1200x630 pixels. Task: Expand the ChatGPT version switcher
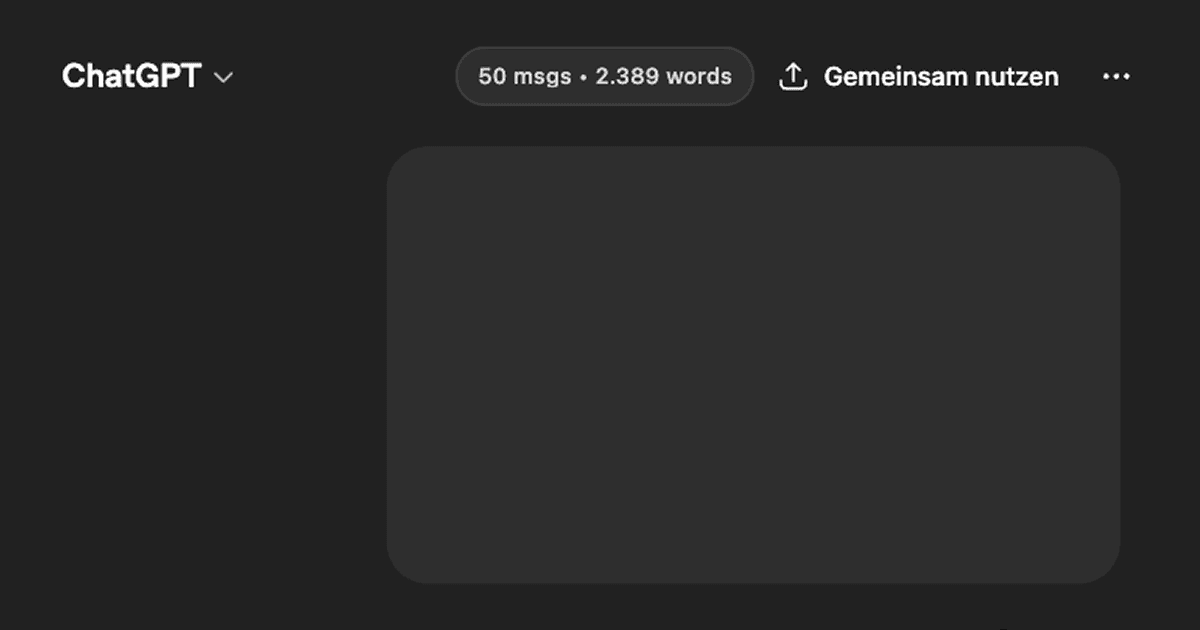tap(147, 76)
